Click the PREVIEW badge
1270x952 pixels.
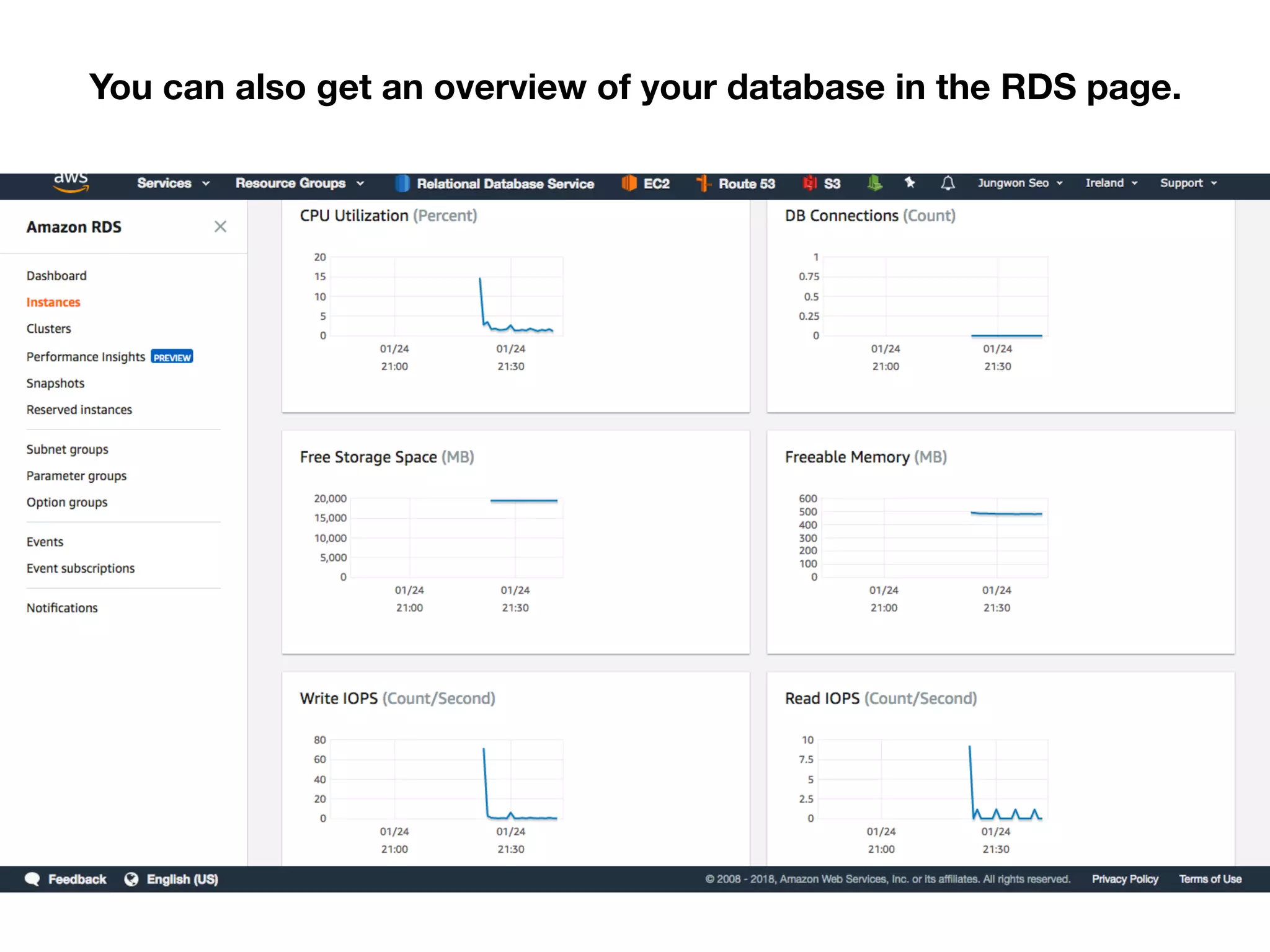pos(172,357)
